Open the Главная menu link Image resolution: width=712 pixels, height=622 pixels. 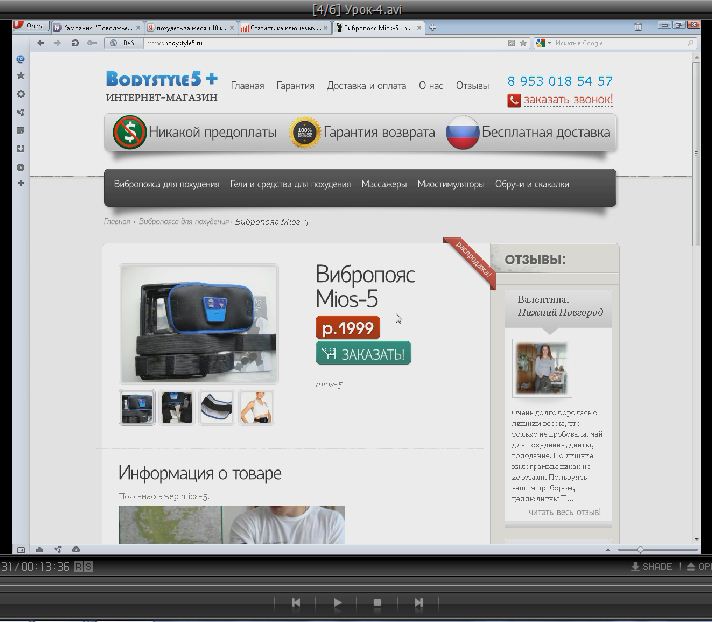(247, 85)
